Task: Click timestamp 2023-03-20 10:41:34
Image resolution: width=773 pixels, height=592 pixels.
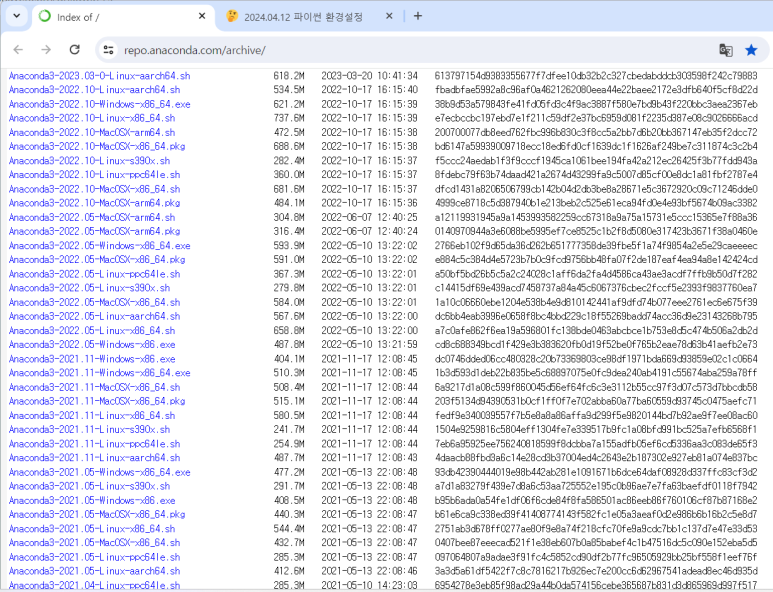Action: click(369, 76)
